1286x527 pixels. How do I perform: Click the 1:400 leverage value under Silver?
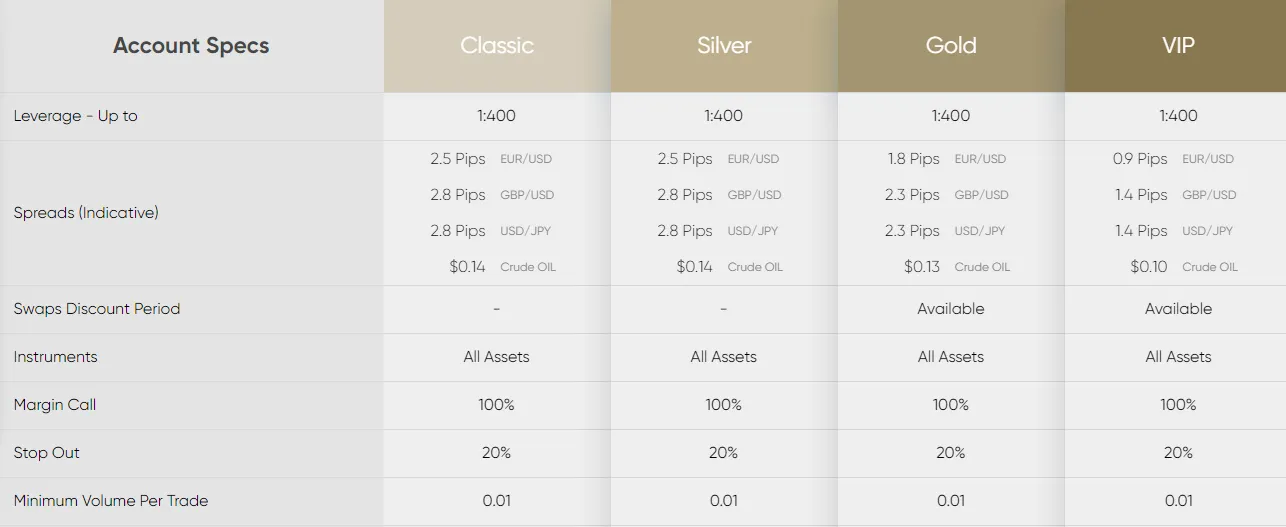(x=724, y=116)
